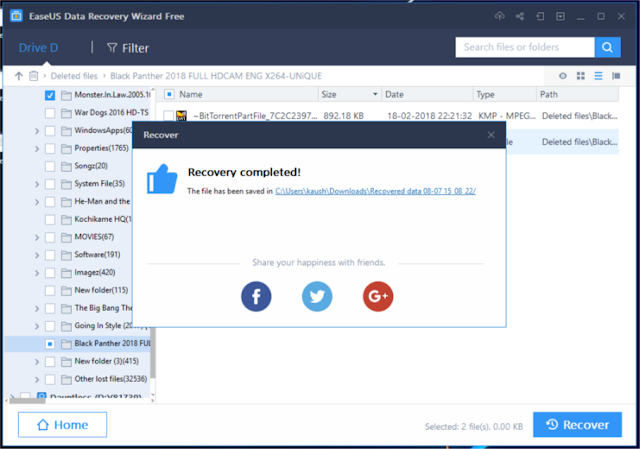This screenshot has width=640, height=449.
Task: Open the Size column sort dropdown arrow
Action: (375, 94)
